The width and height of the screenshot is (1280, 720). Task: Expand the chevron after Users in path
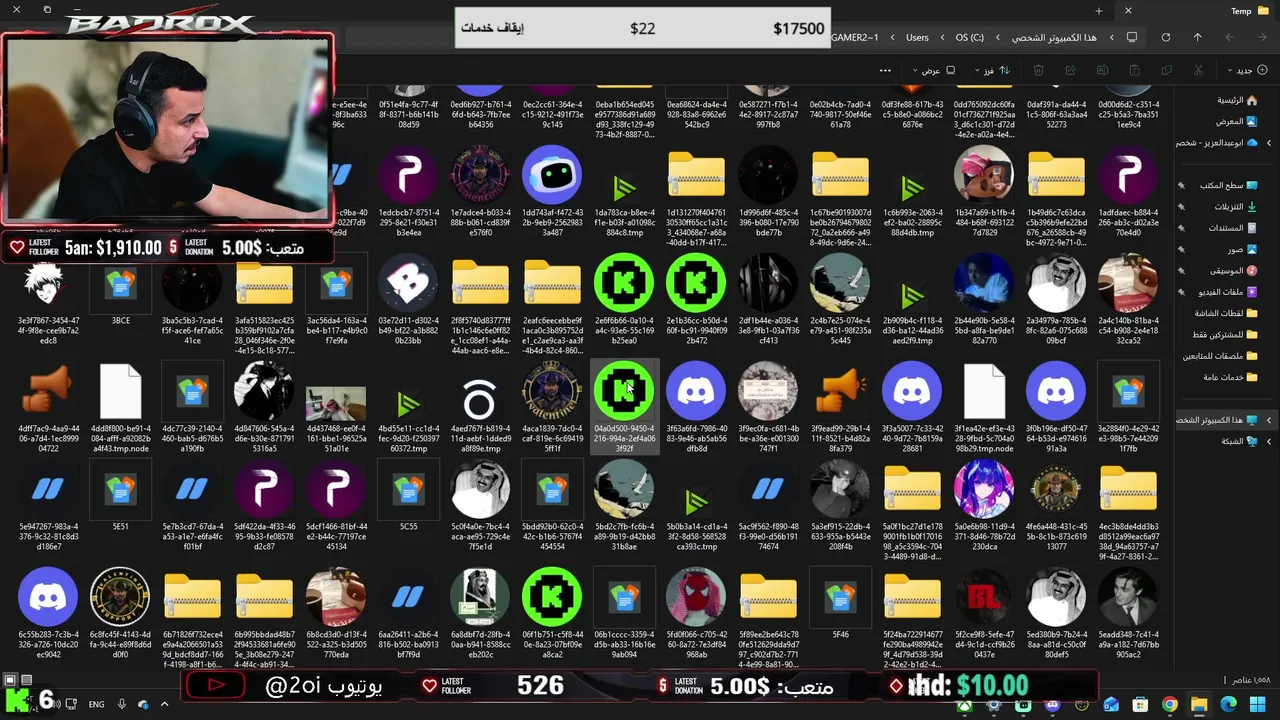tap(891, 37)
